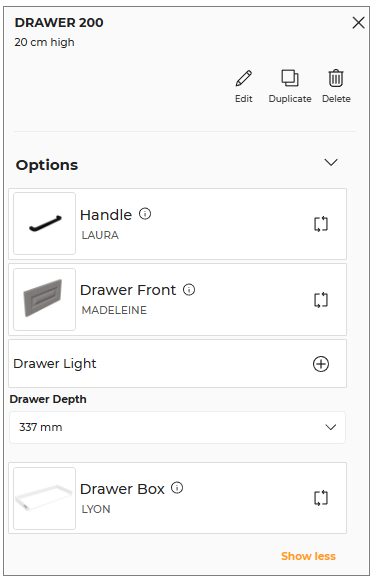The width and height of the screenshot is (374, 579).
Task: Open the Drawer Depth 337 mm dropdown
Action: pos(177,427)
